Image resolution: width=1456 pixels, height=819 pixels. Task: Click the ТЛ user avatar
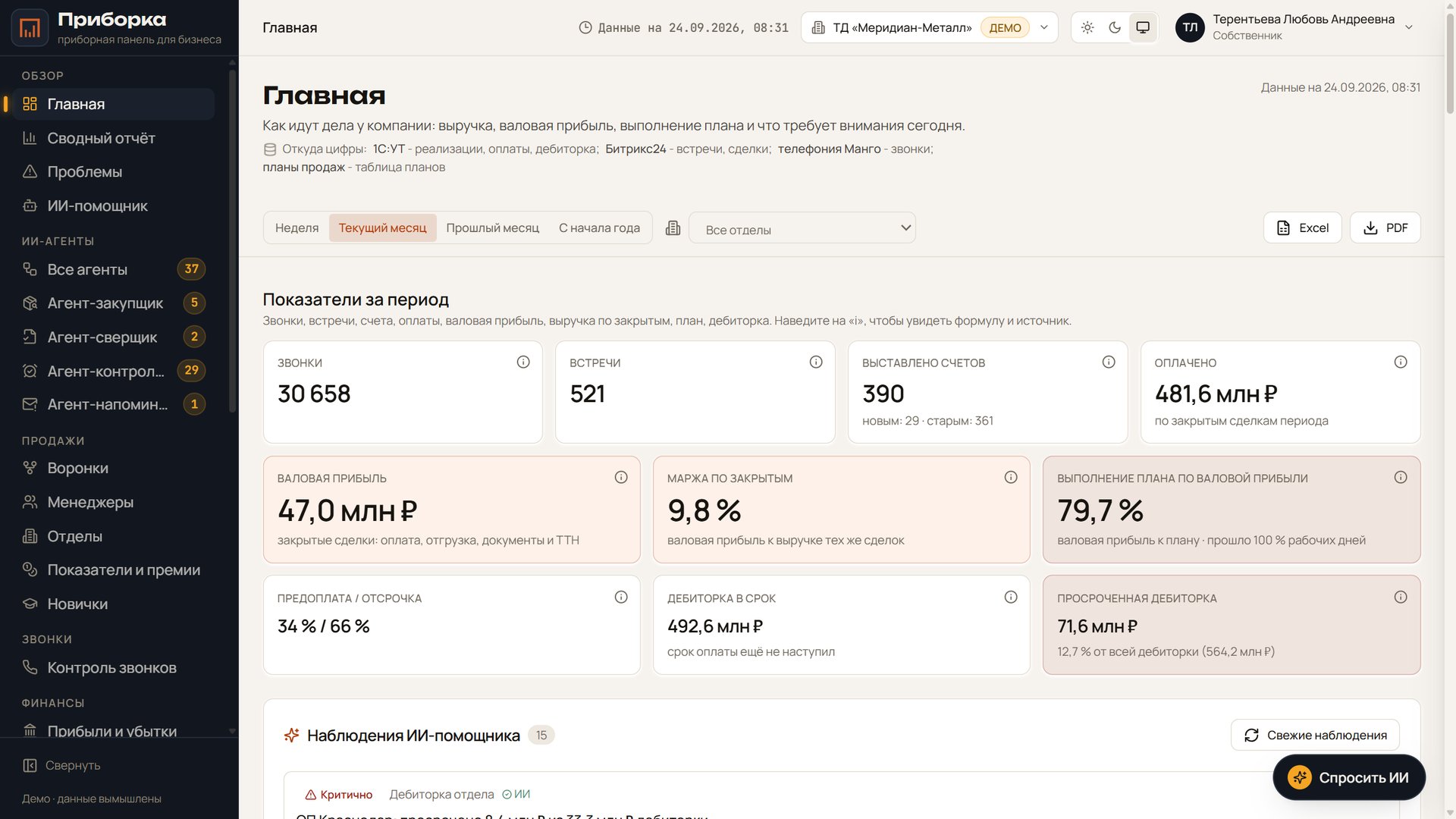(x=1190, y=28)
